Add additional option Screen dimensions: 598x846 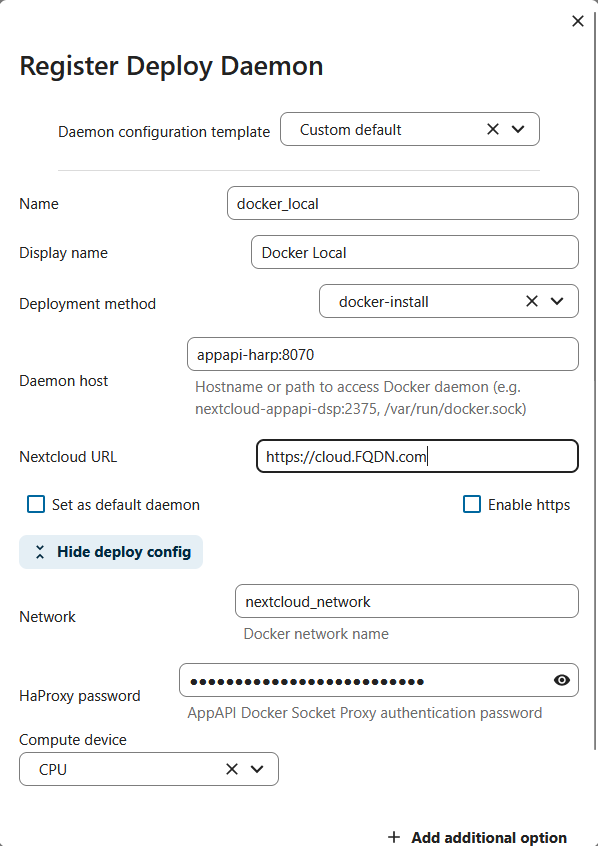pyautogui.click(x=477, y=837)
